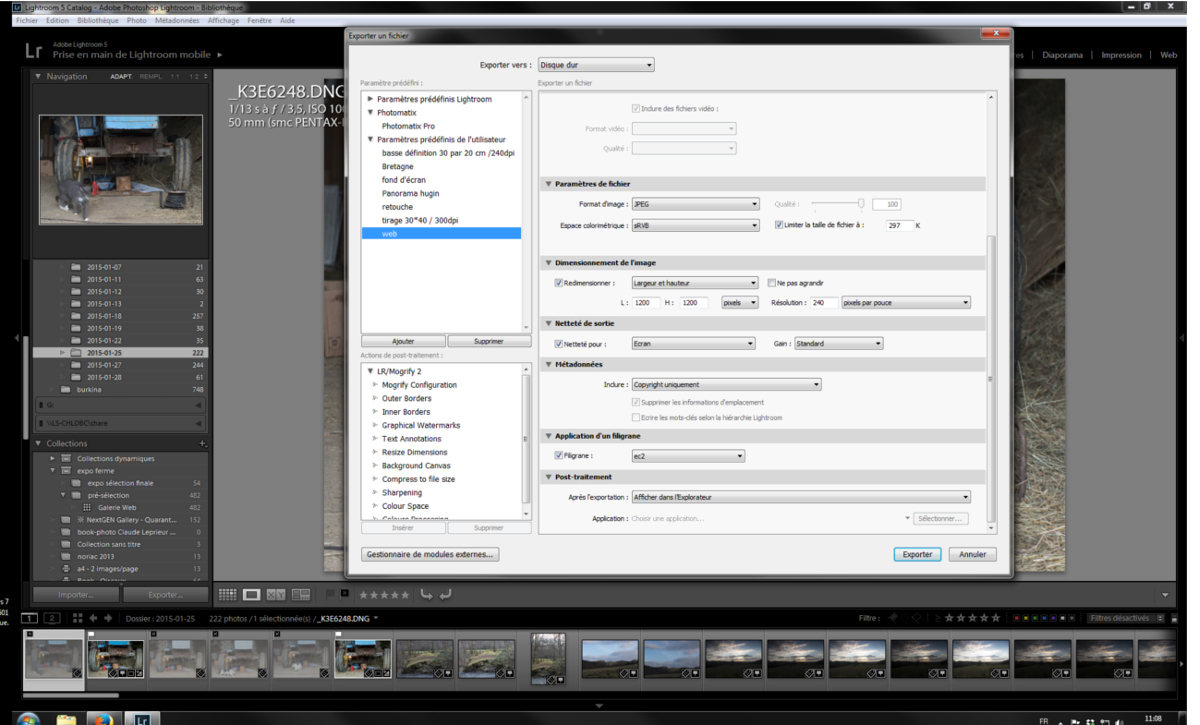
Task: Switch to Grid view icon in toolbar
Action: pos(227,595)
